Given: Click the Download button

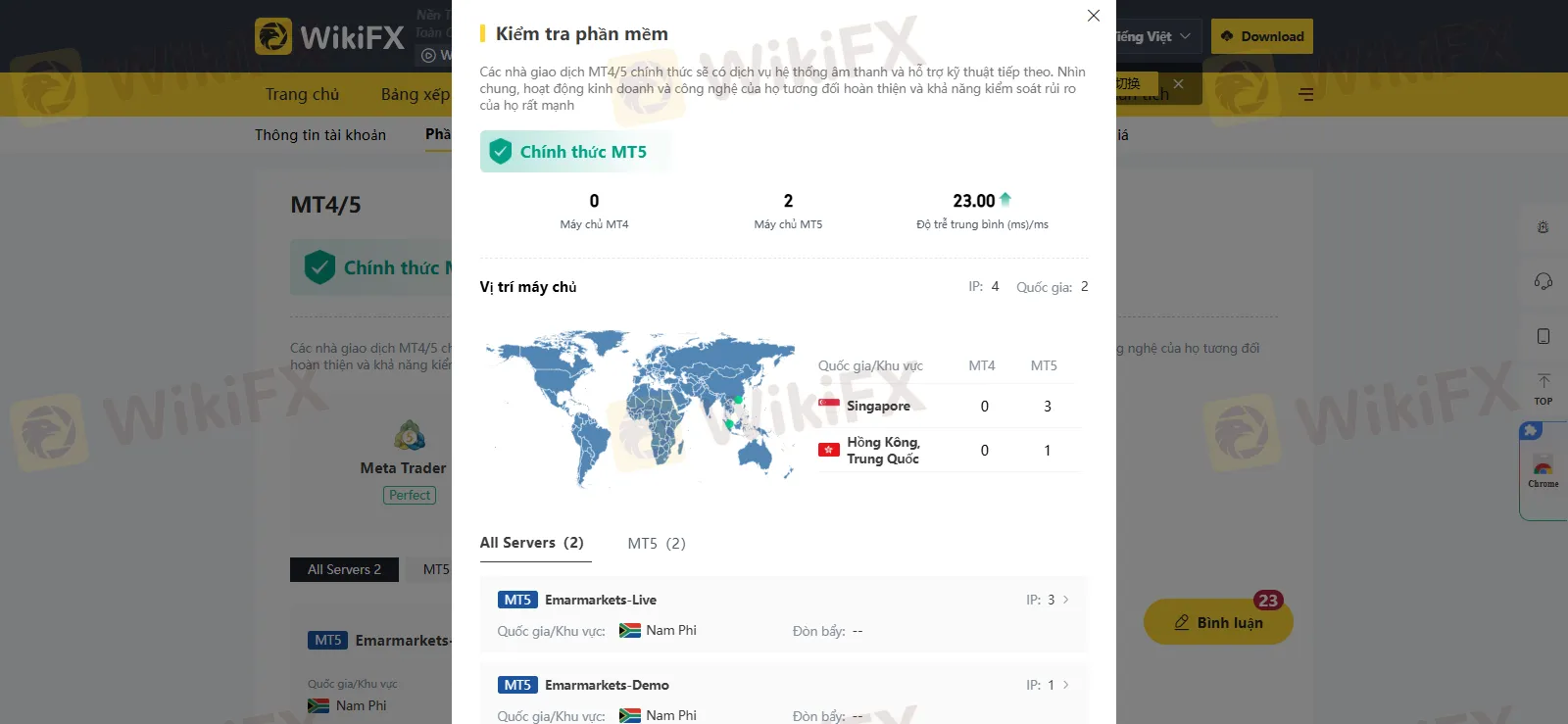Looking at the screenshot, I should click(x=1262, y=36).
